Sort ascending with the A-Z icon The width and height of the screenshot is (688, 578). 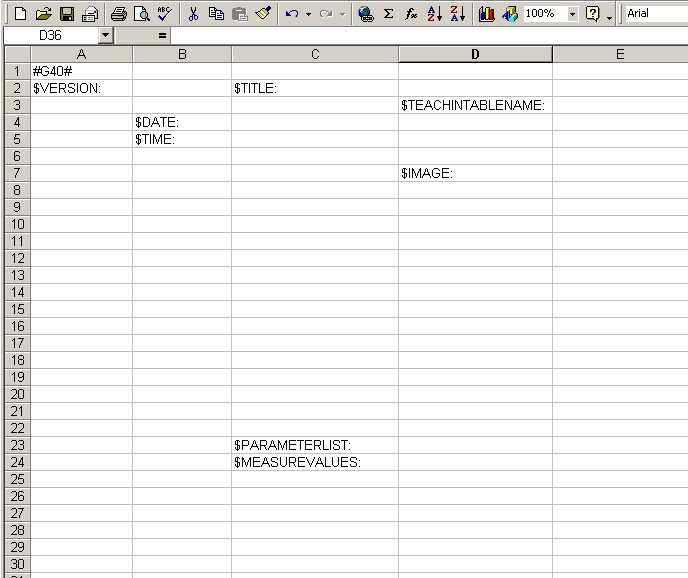tap(435, 14)
